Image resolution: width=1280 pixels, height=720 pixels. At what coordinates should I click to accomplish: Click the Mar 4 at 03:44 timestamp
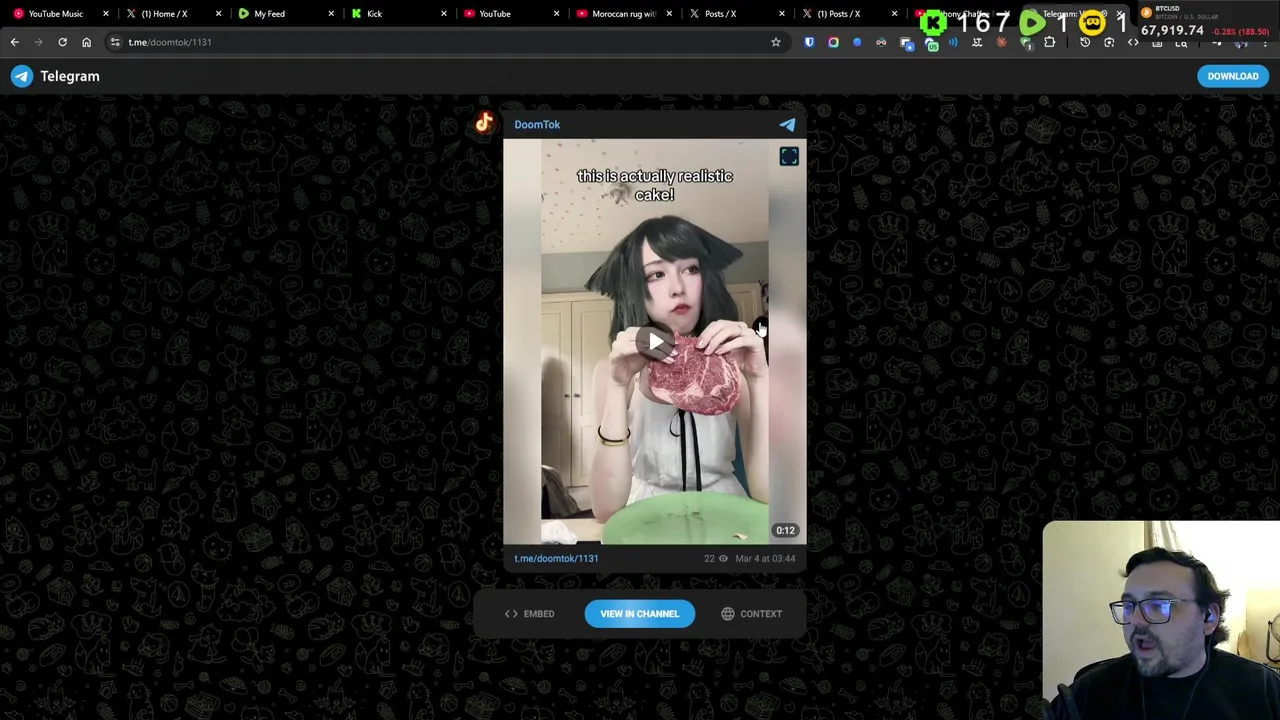[x=765, y=559]
